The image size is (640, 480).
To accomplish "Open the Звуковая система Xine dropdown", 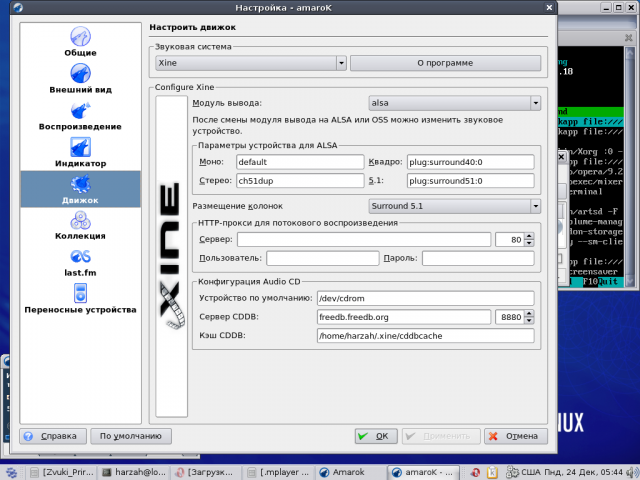I will coord(251,63).
